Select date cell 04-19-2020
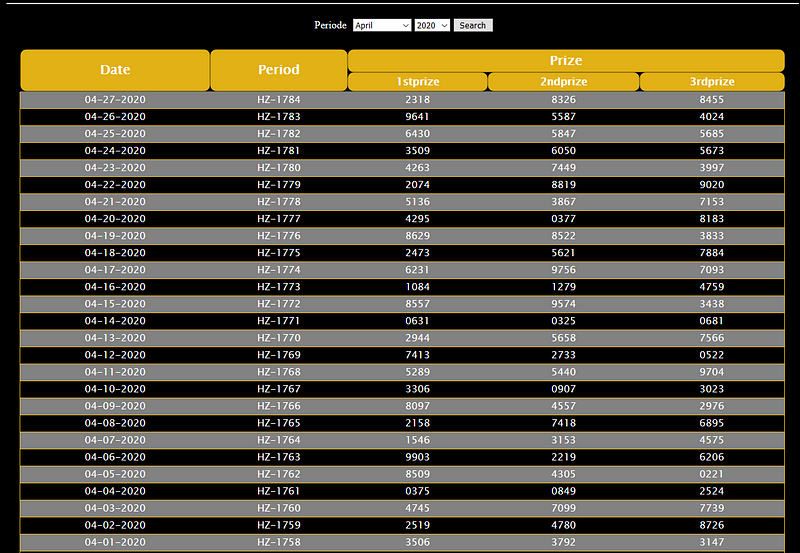 pyautogui.click(x=115, y=236)
